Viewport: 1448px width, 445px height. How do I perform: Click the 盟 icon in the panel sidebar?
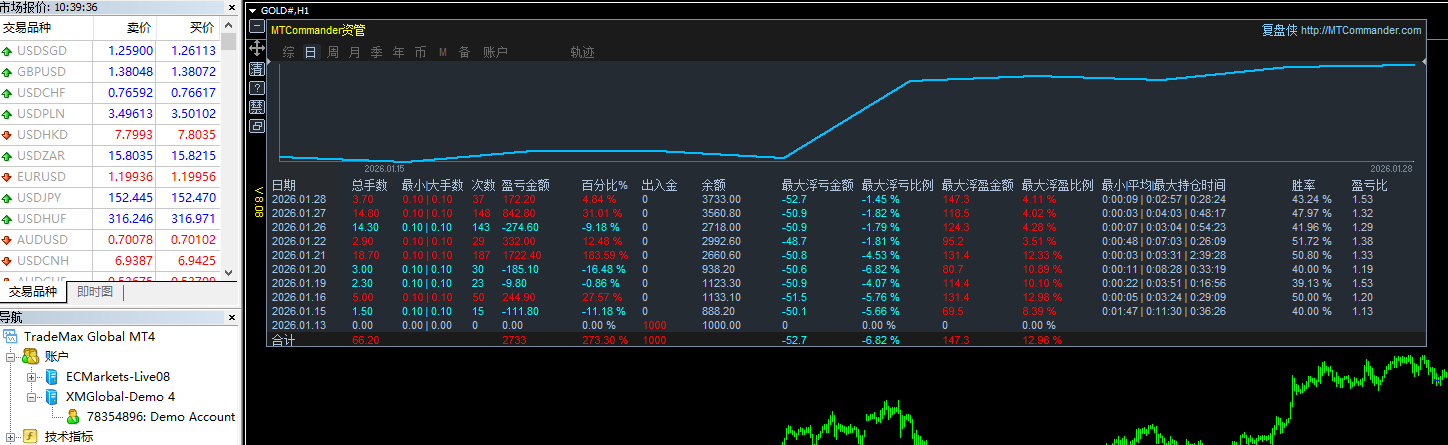click(x=257, y=106)
